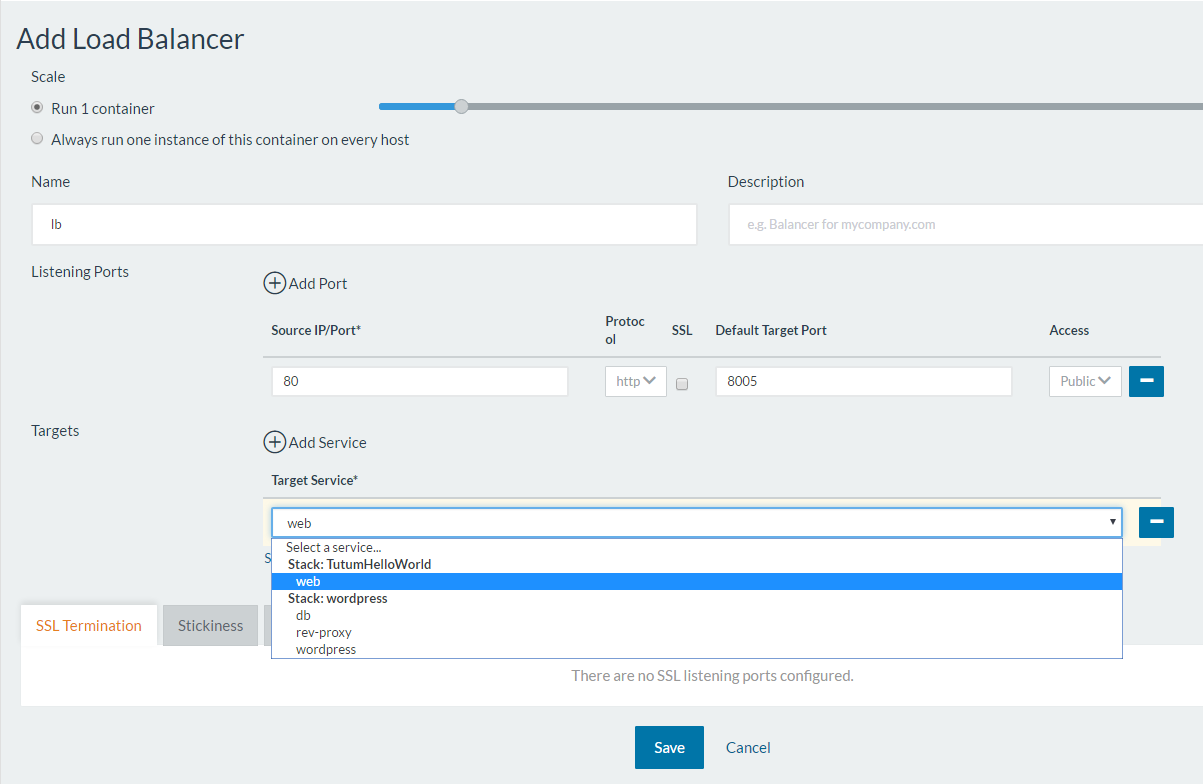Open the Target Service dropdown arrow

1112,522
